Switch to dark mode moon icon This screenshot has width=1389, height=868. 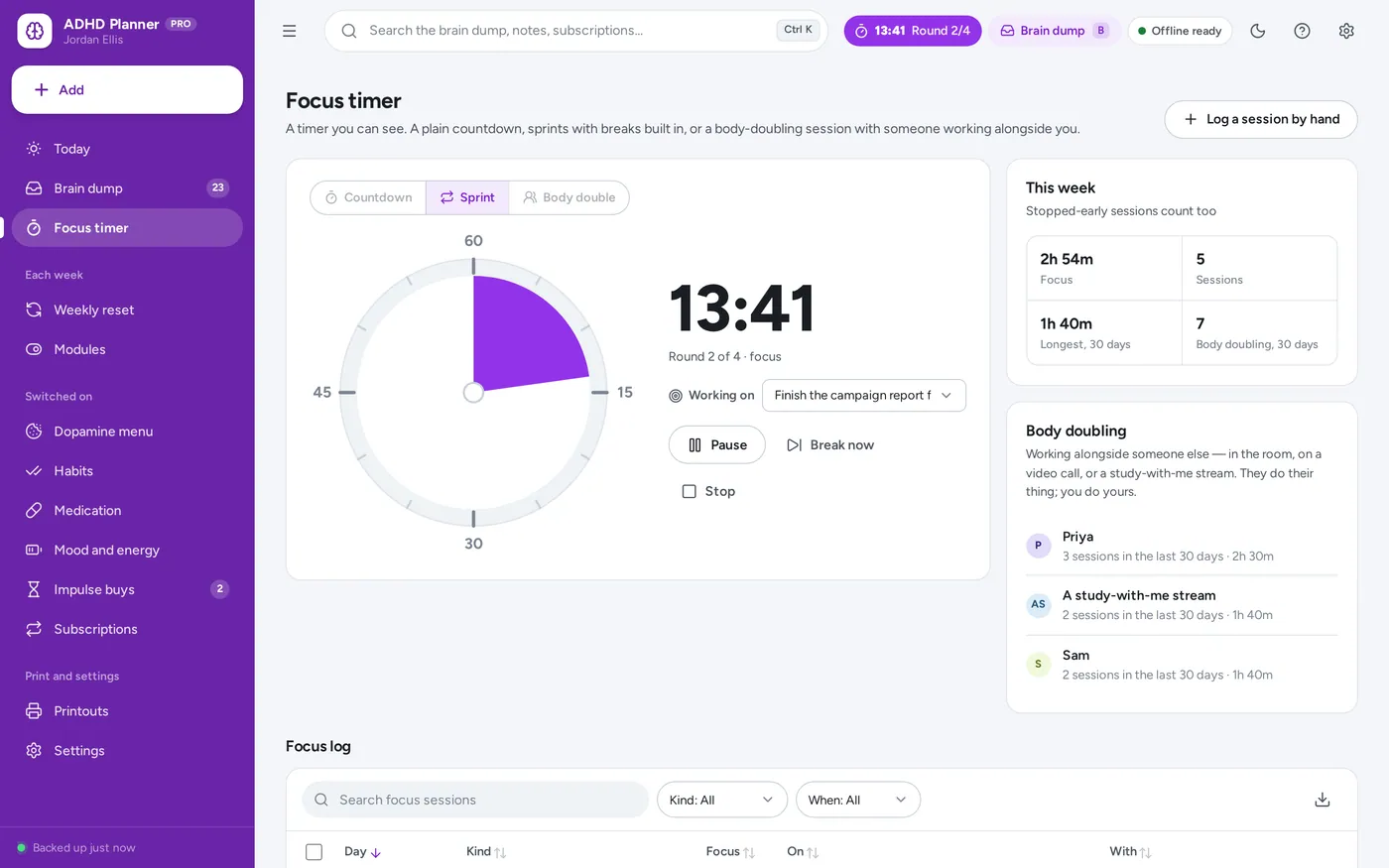(x=1258, y=31)
